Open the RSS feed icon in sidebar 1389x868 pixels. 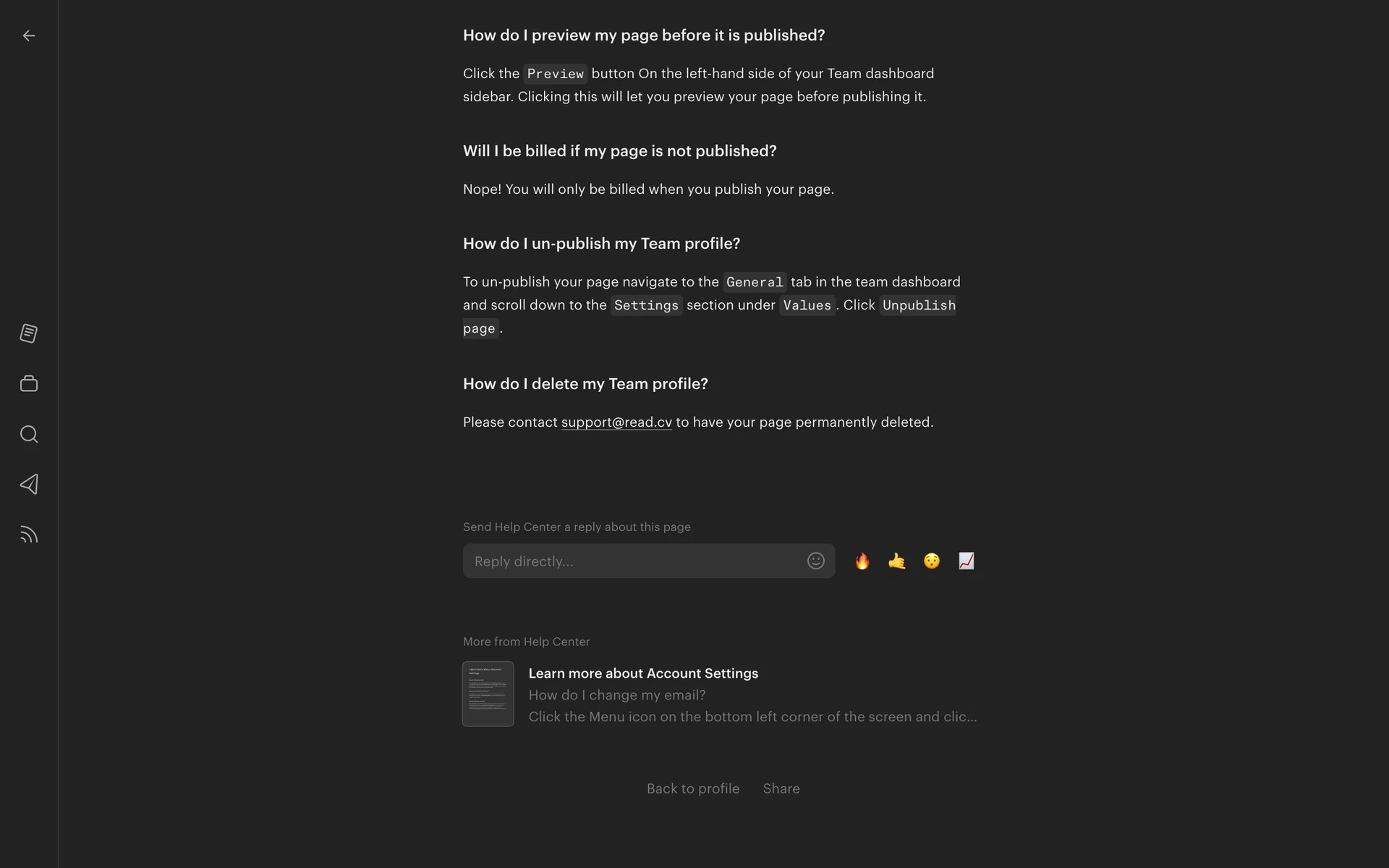(x=29, y=535)
